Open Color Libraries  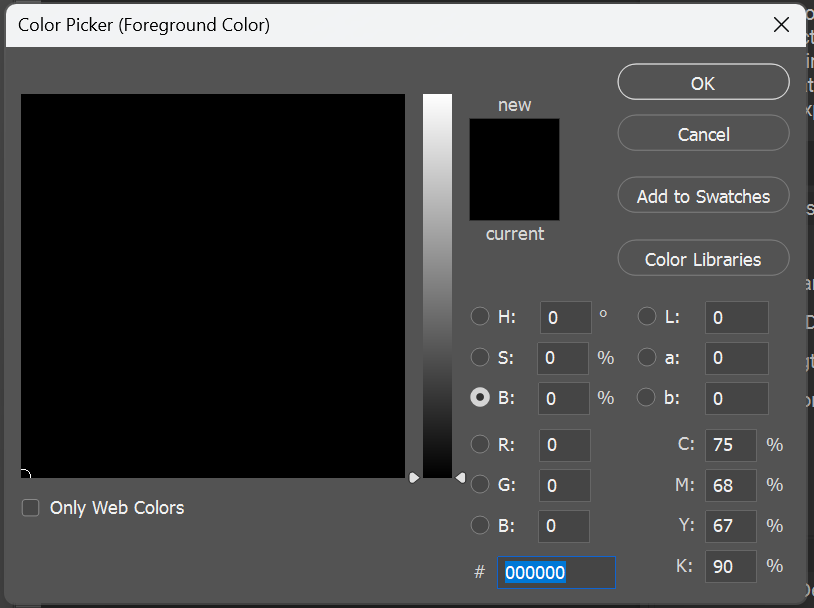pyautogui.click(x=703, y=259)
